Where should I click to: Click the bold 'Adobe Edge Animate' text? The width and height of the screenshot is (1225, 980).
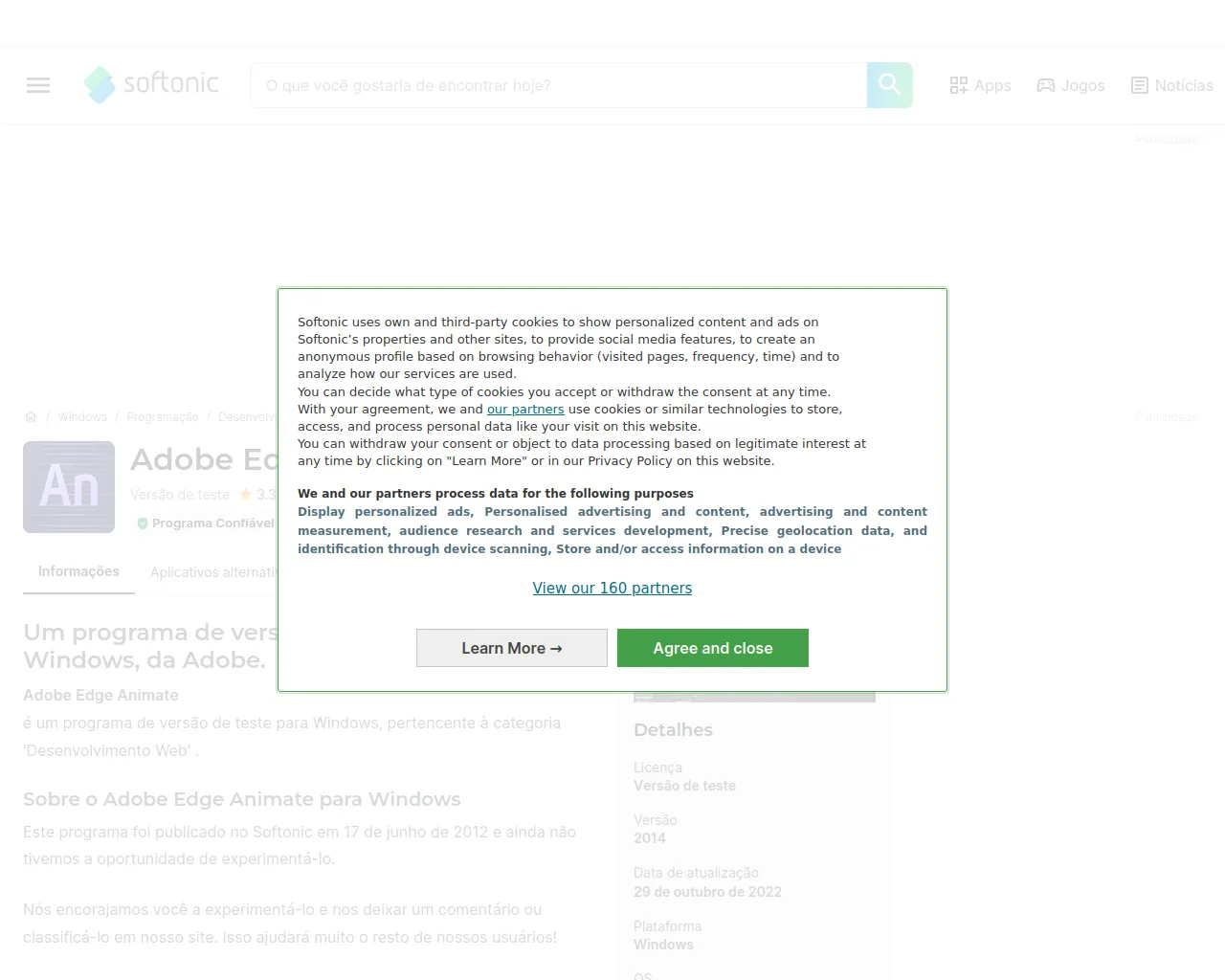tap(100, 695)
